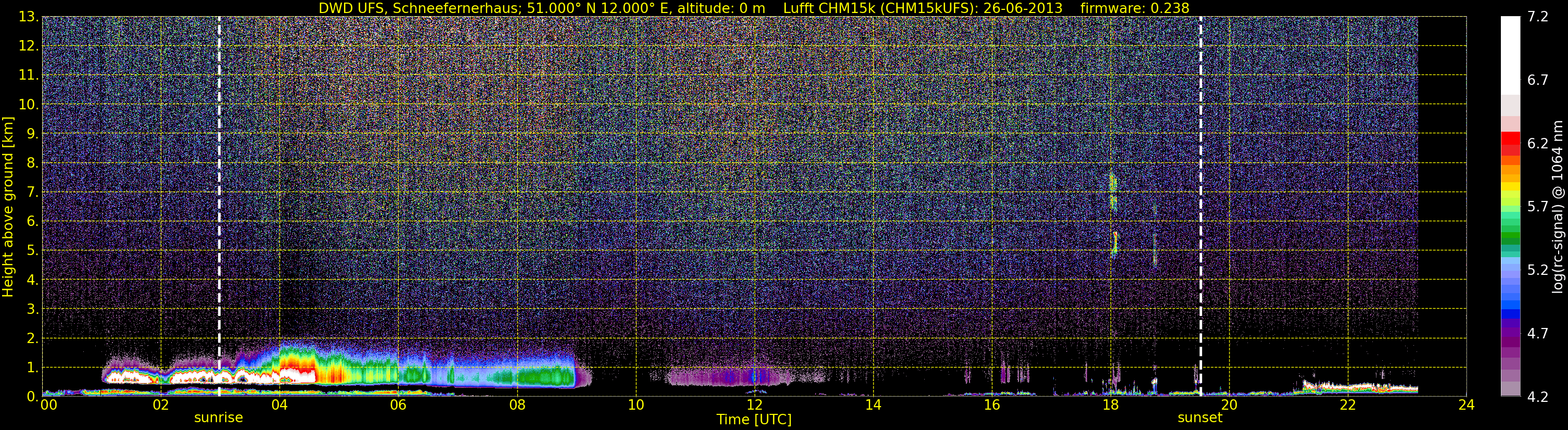
Task: Click the time axis tick label "06"
Action: [398, 405]
